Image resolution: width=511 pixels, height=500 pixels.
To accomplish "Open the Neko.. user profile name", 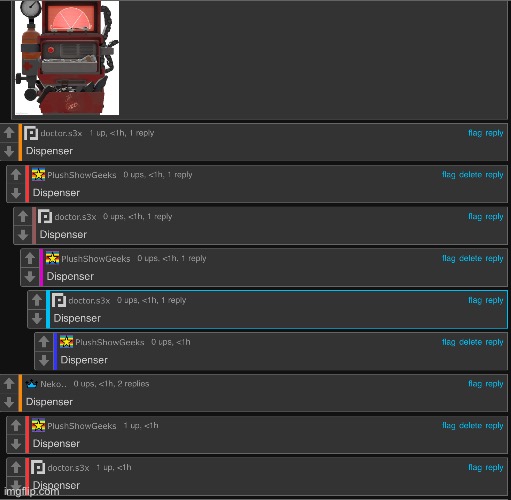I will pos(53,384).
